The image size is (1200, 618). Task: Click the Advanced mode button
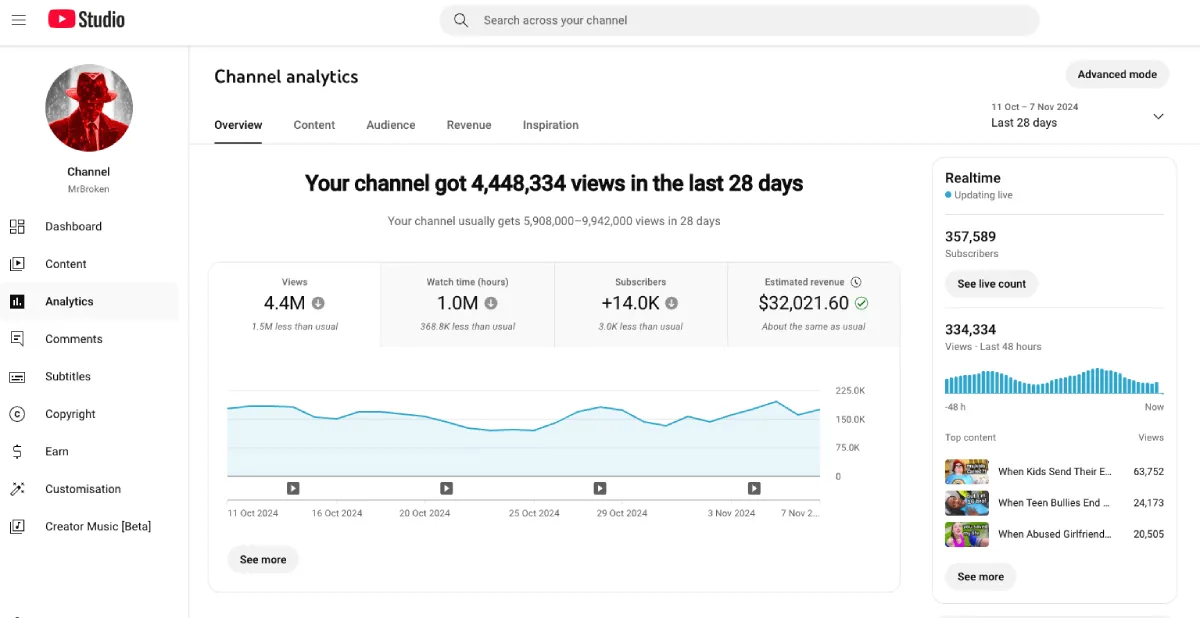pos(1117,74)
